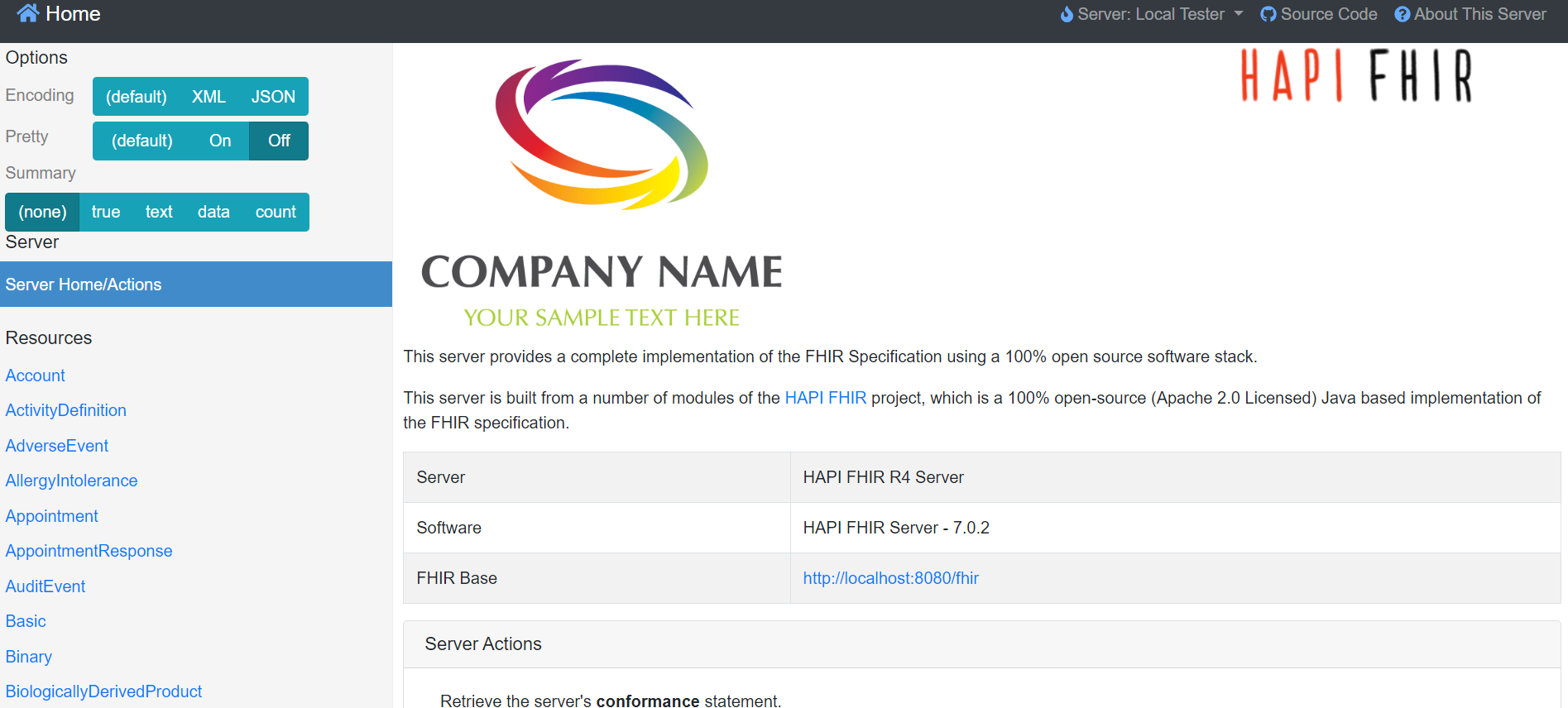Viewport: 1568px width, 708px height.
Task: Click the FHIR Base label cell
Action: [x=597, y=578]
